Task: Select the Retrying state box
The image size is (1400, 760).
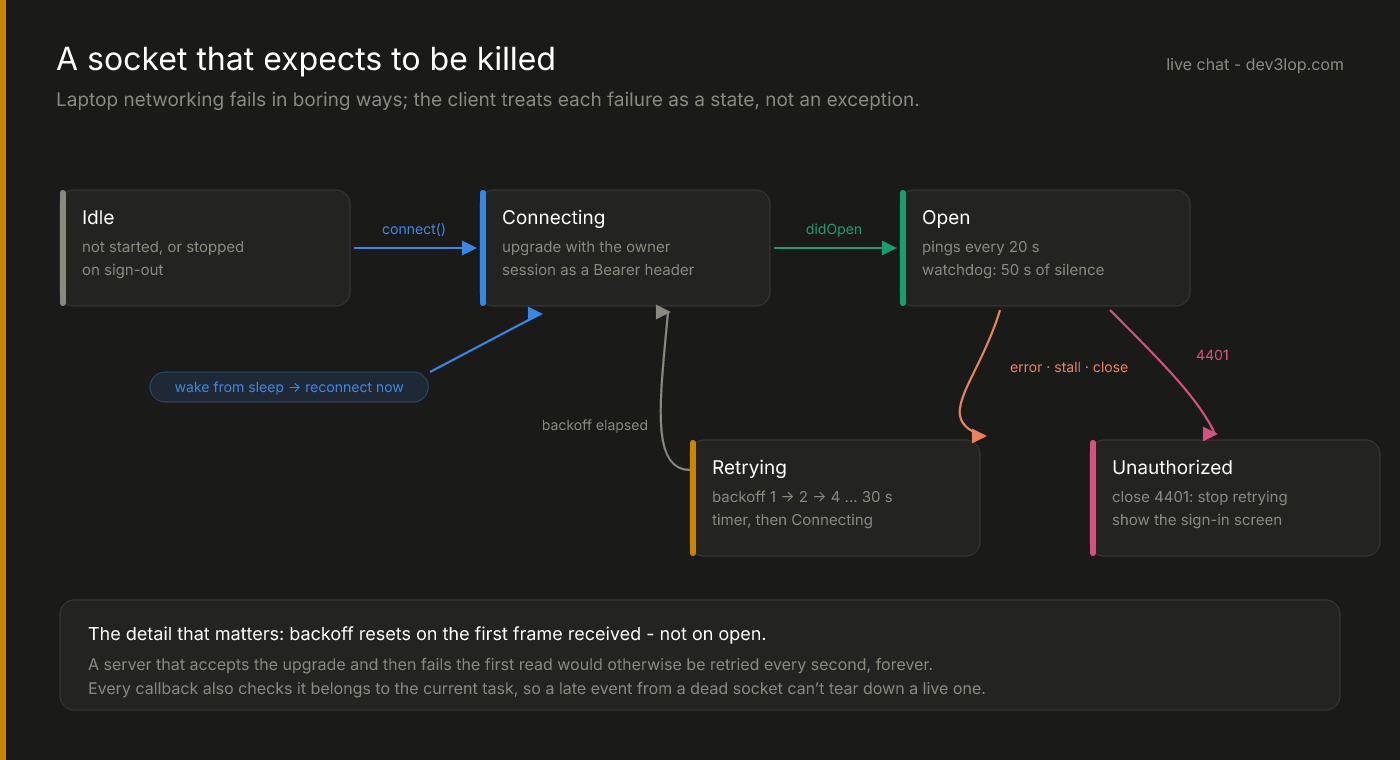Action: point(835,498)
